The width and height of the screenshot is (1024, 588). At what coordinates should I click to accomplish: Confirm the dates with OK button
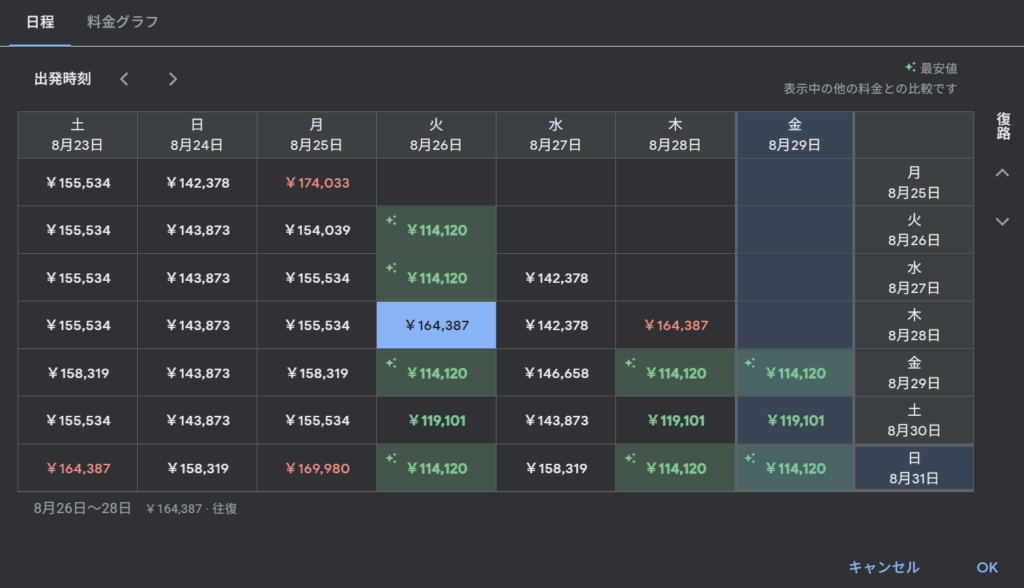point(987,567)
